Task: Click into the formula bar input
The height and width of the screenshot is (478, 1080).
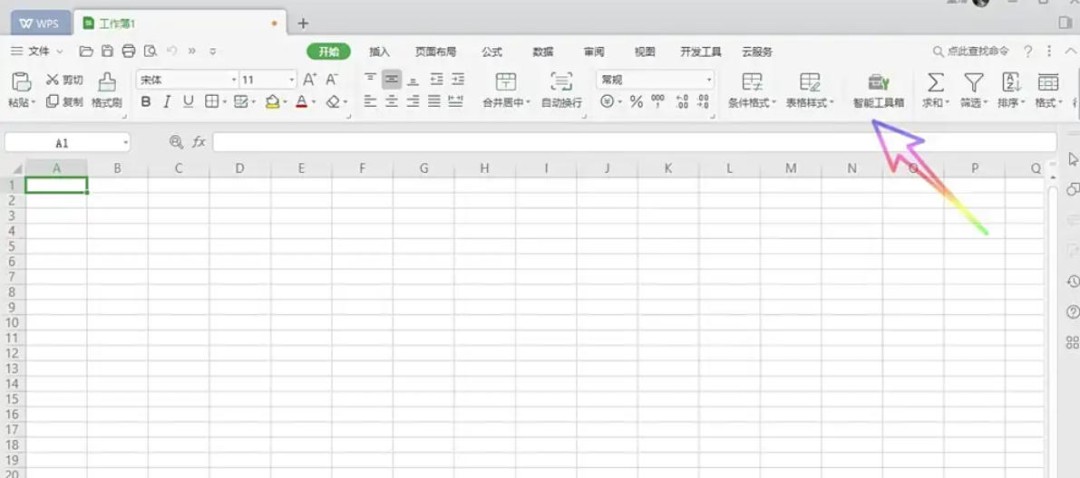Action: click(x=634, y=142)
